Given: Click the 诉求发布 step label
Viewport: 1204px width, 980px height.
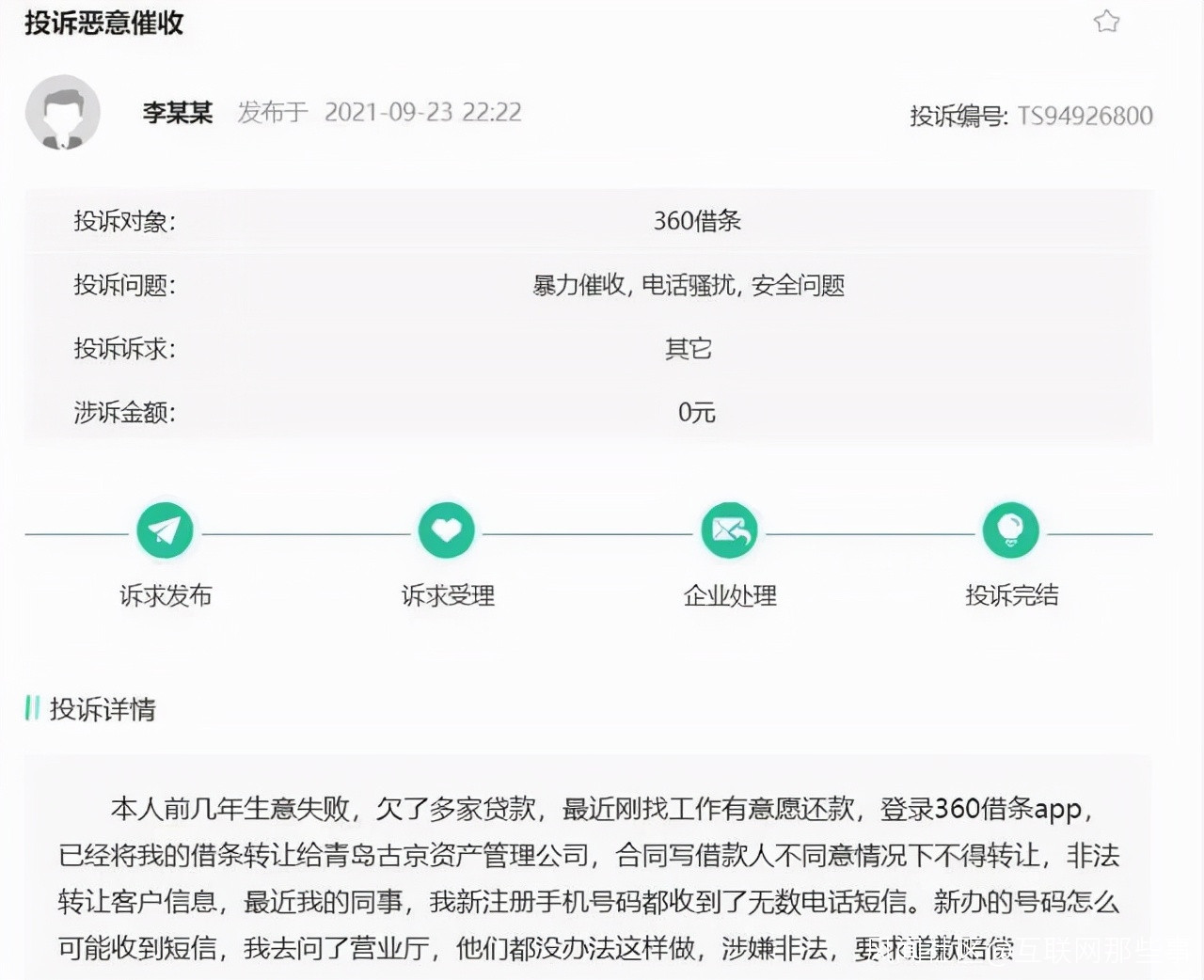Looking at the screenshot, I should point(166,595).
